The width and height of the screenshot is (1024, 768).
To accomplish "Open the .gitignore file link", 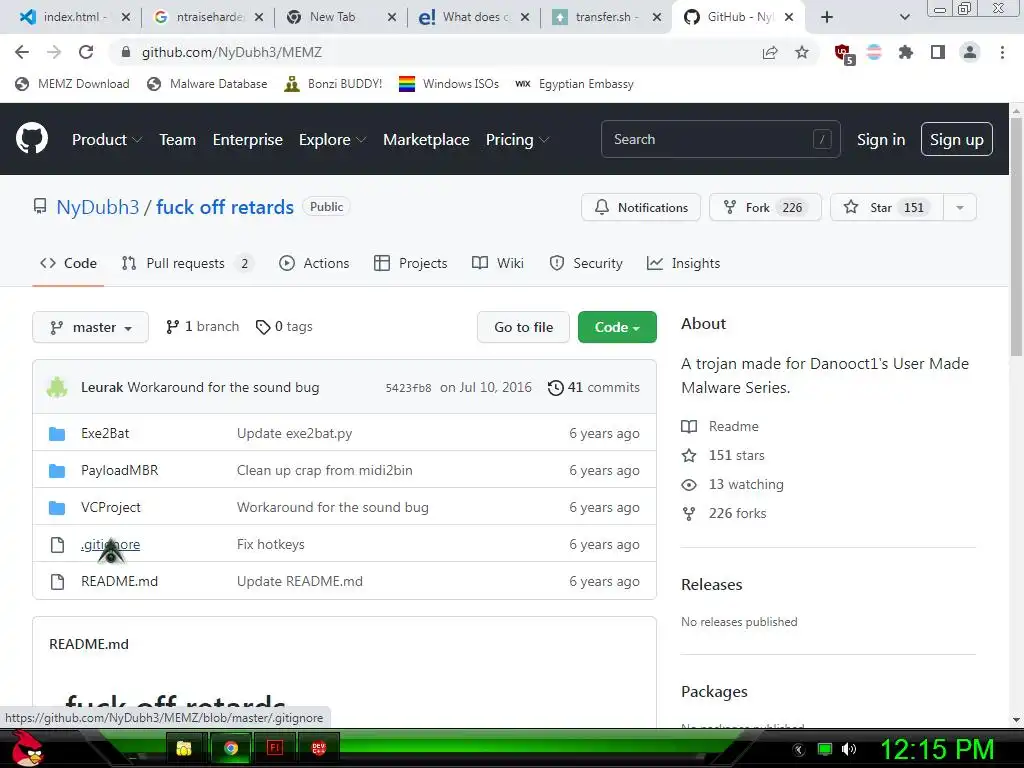I will coord(110,544).
